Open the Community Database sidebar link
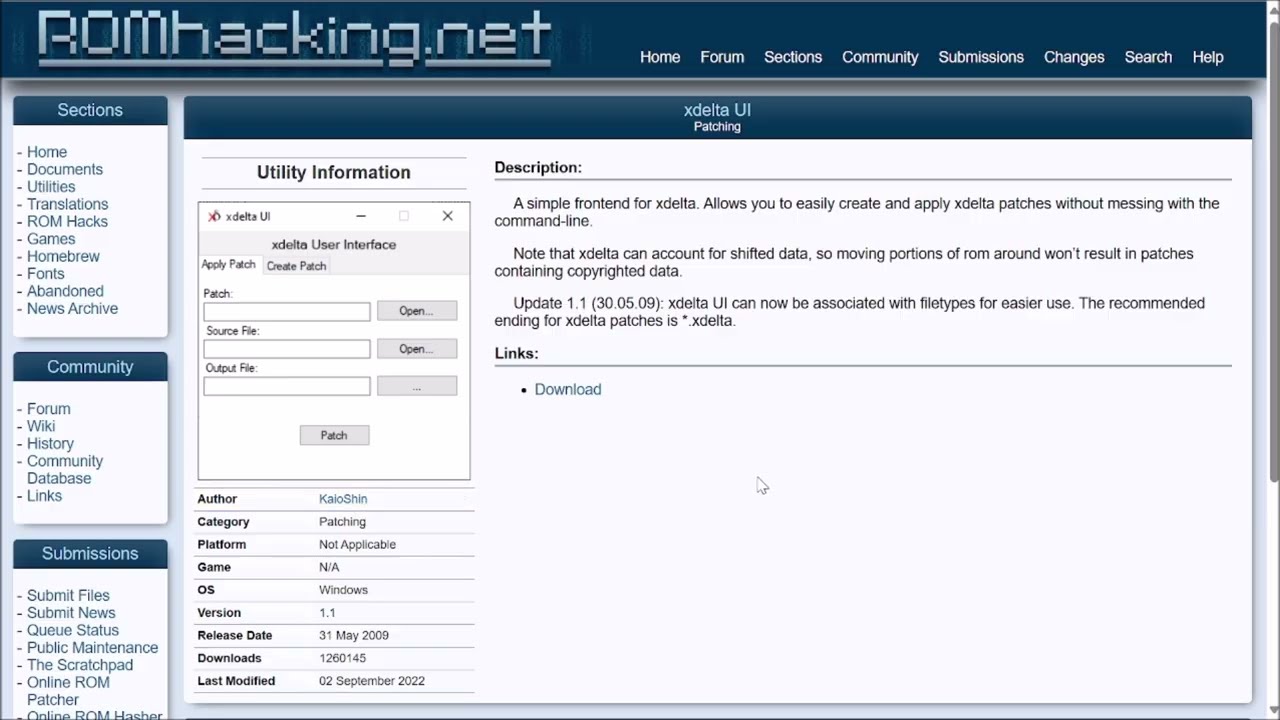Image resolution: width=1280 pixels, height=720 pixels. pyautogui.click(x=65, y=470)
